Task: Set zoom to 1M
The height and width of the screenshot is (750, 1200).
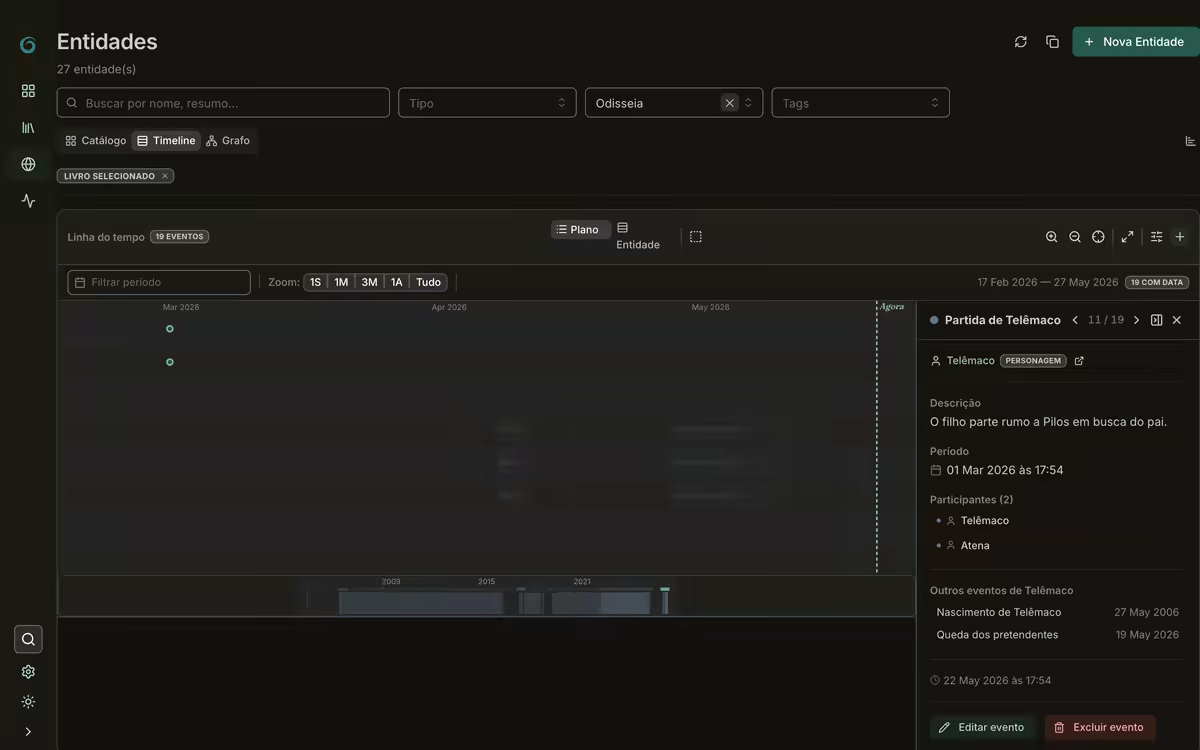Action: click(341, 282)
